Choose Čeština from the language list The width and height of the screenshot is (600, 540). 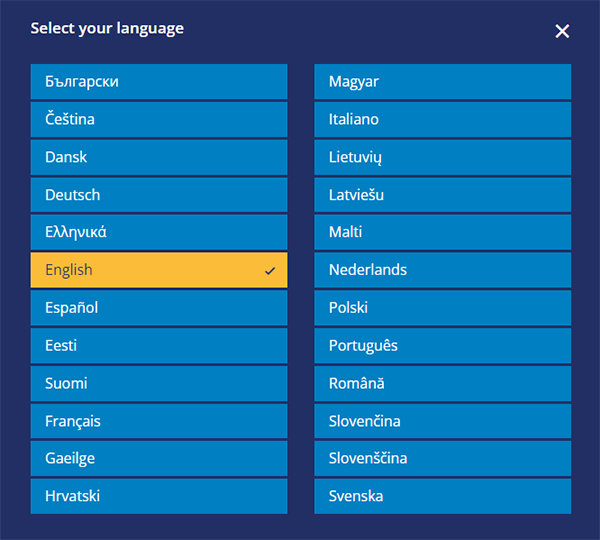tap(158, 120)
